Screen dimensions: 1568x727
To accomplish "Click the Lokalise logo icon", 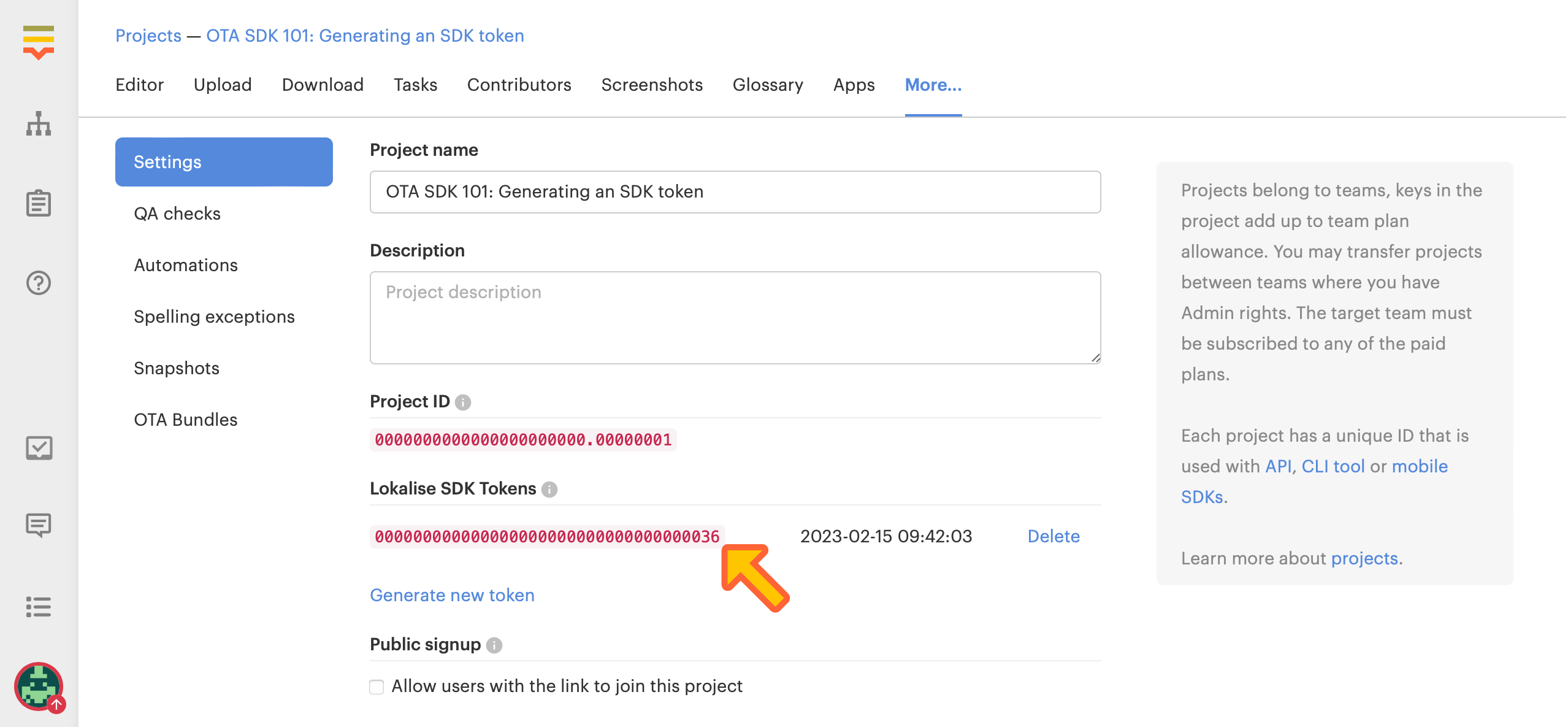I will [39, 42].
